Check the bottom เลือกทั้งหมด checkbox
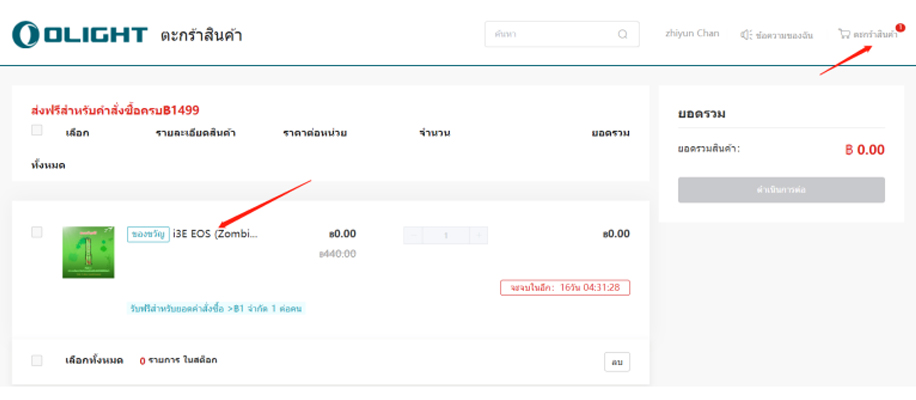 click(x=37, y=360)
